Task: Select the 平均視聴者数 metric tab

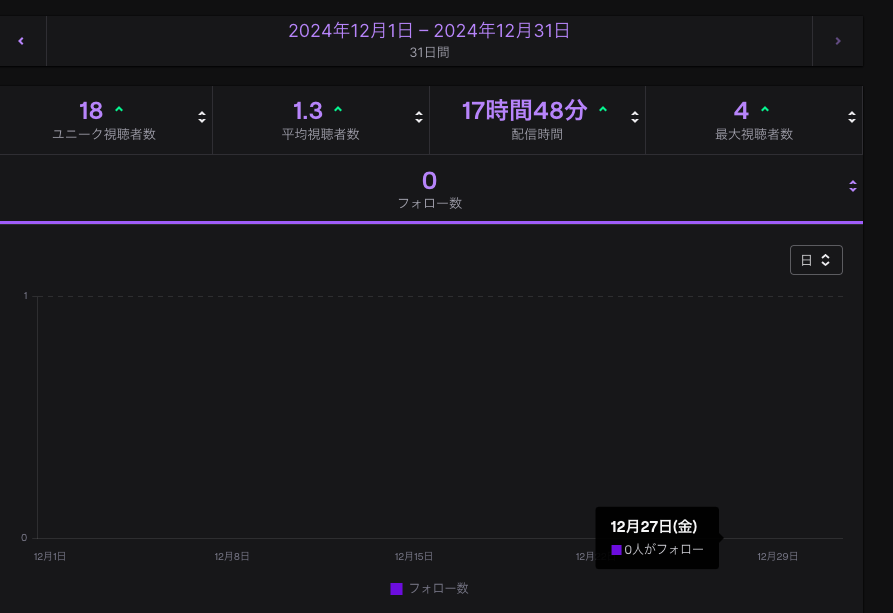Action: click(x=320, y=120)
